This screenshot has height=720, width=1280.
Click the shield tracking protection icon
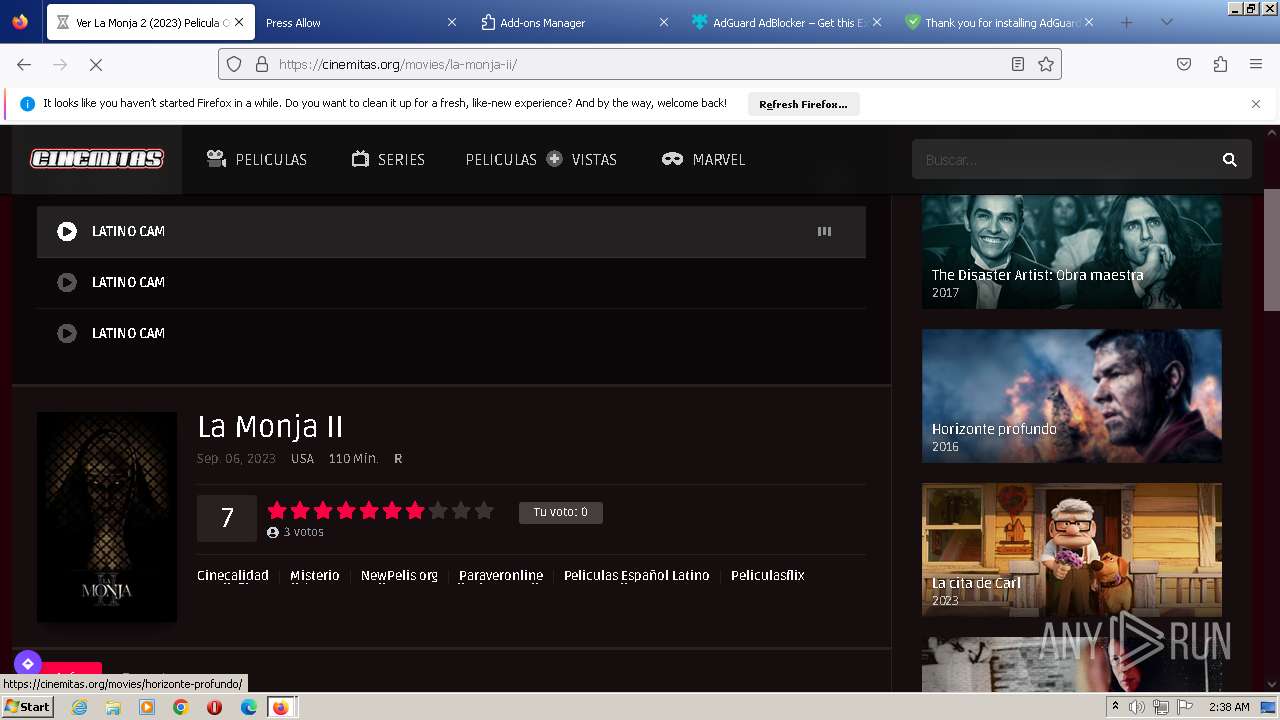tap(234, 64)
